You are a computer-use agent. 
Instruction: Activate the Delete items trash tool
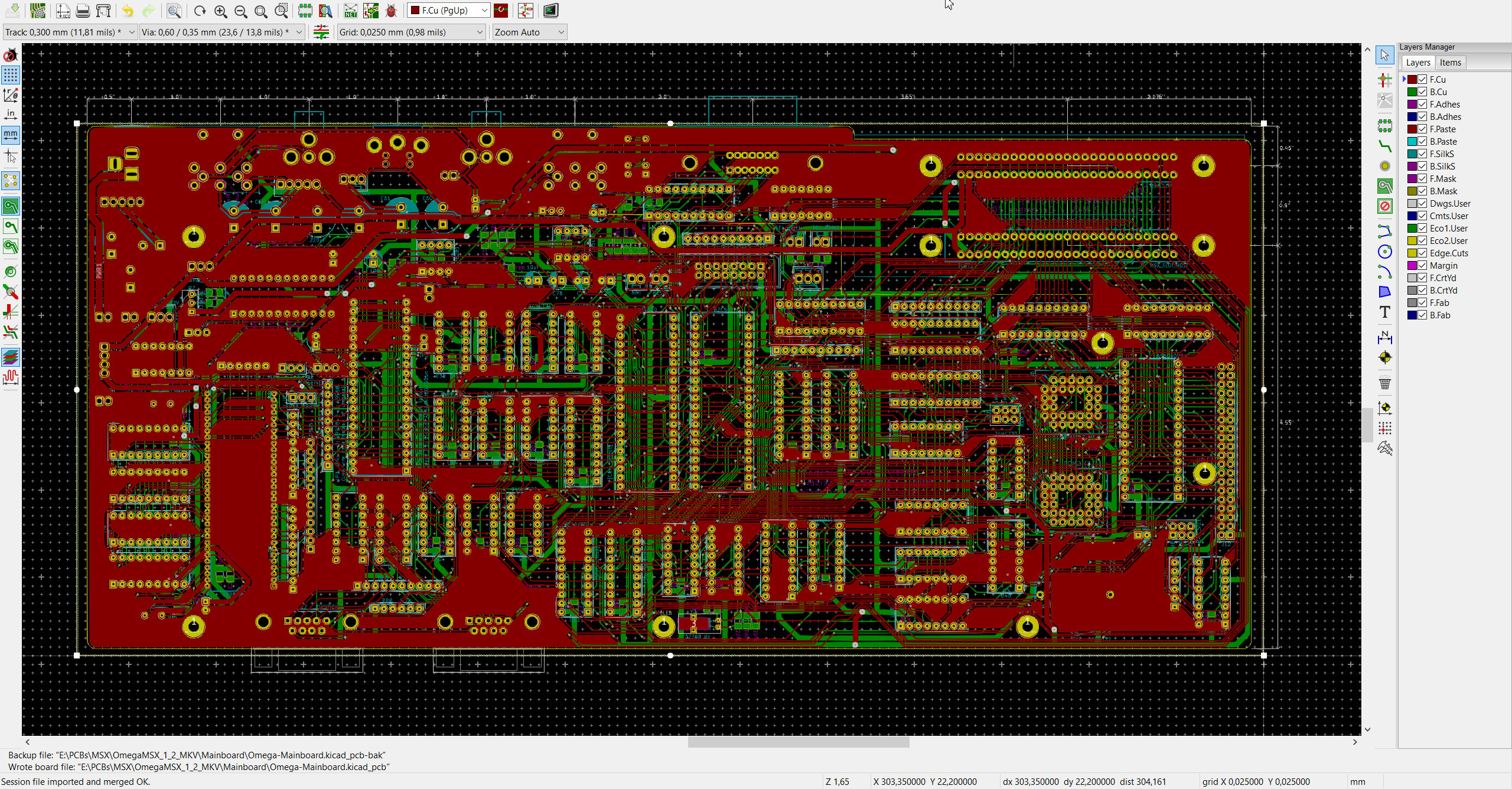(x=1384, y=383)
